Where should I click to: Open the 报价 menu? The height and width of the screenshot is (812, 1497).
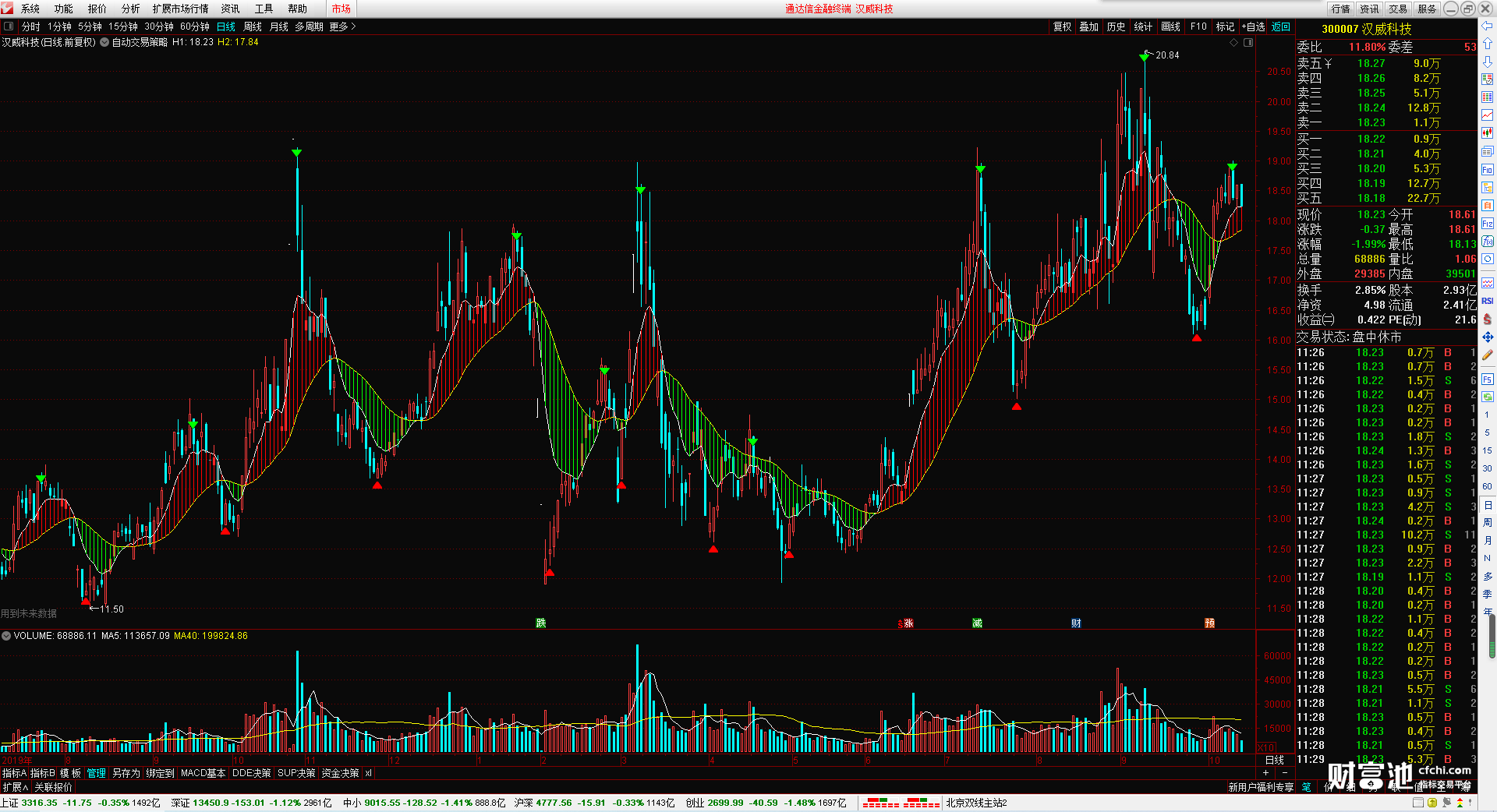pyautogui.click(x=97, y=9)
